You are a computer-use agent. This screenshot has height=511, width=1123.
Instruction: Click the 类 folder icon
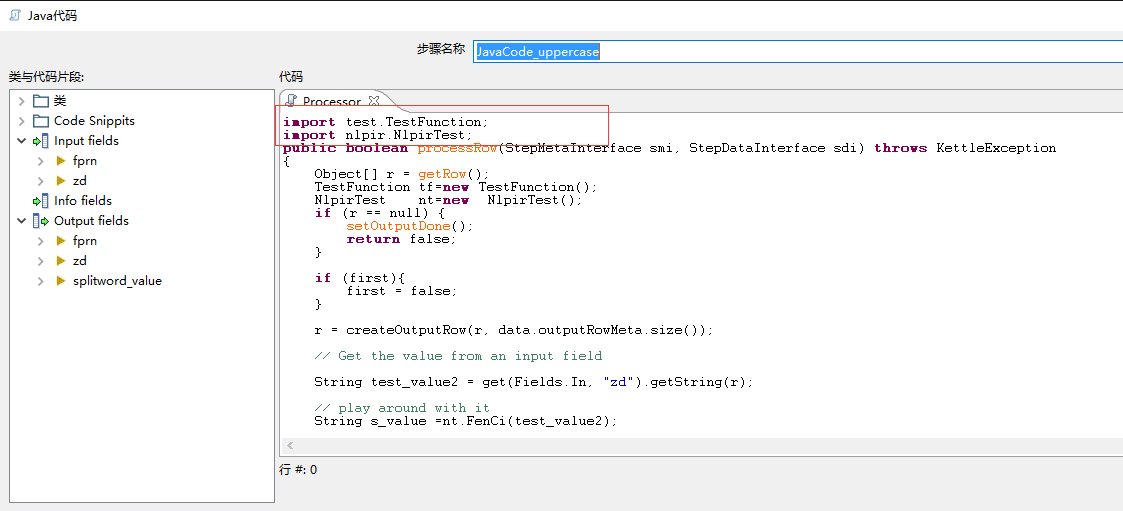41,101
